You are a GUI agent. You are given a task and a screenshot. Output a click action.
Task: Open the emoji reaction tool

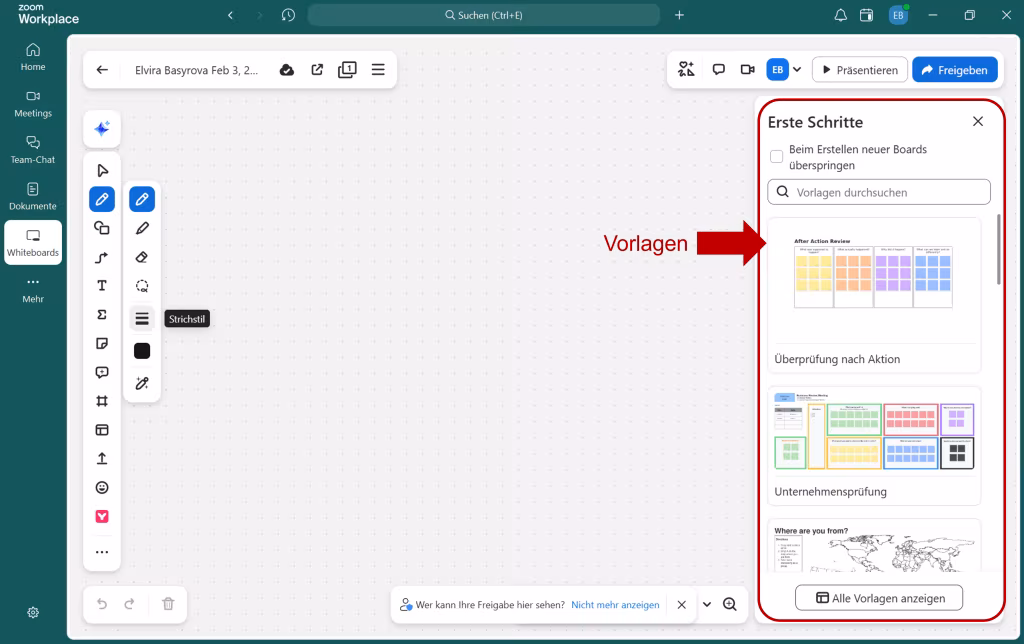coord(101,487)
